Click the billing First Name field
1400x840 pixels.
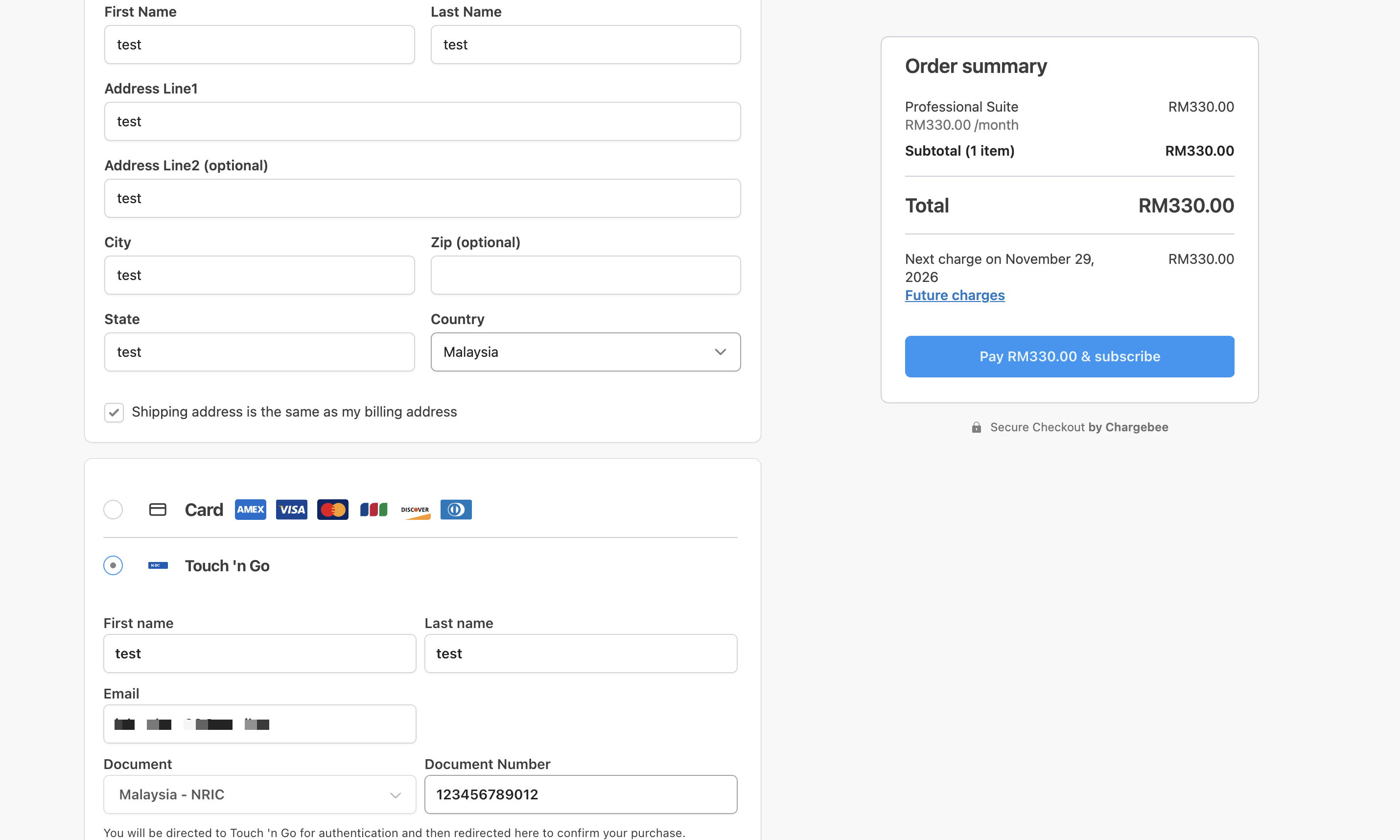point(260,45)
